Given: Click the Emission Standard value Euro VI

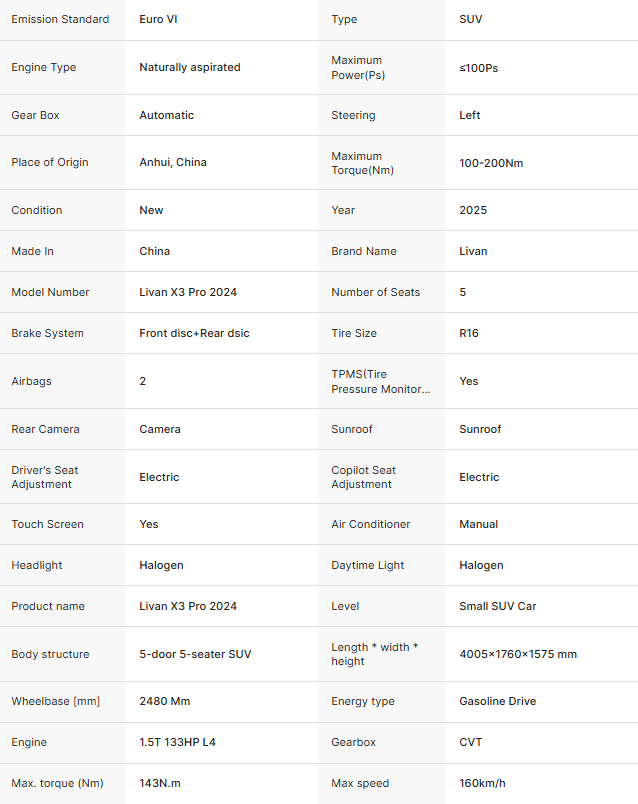Looking at the screenshot, I should click(160, 19).
